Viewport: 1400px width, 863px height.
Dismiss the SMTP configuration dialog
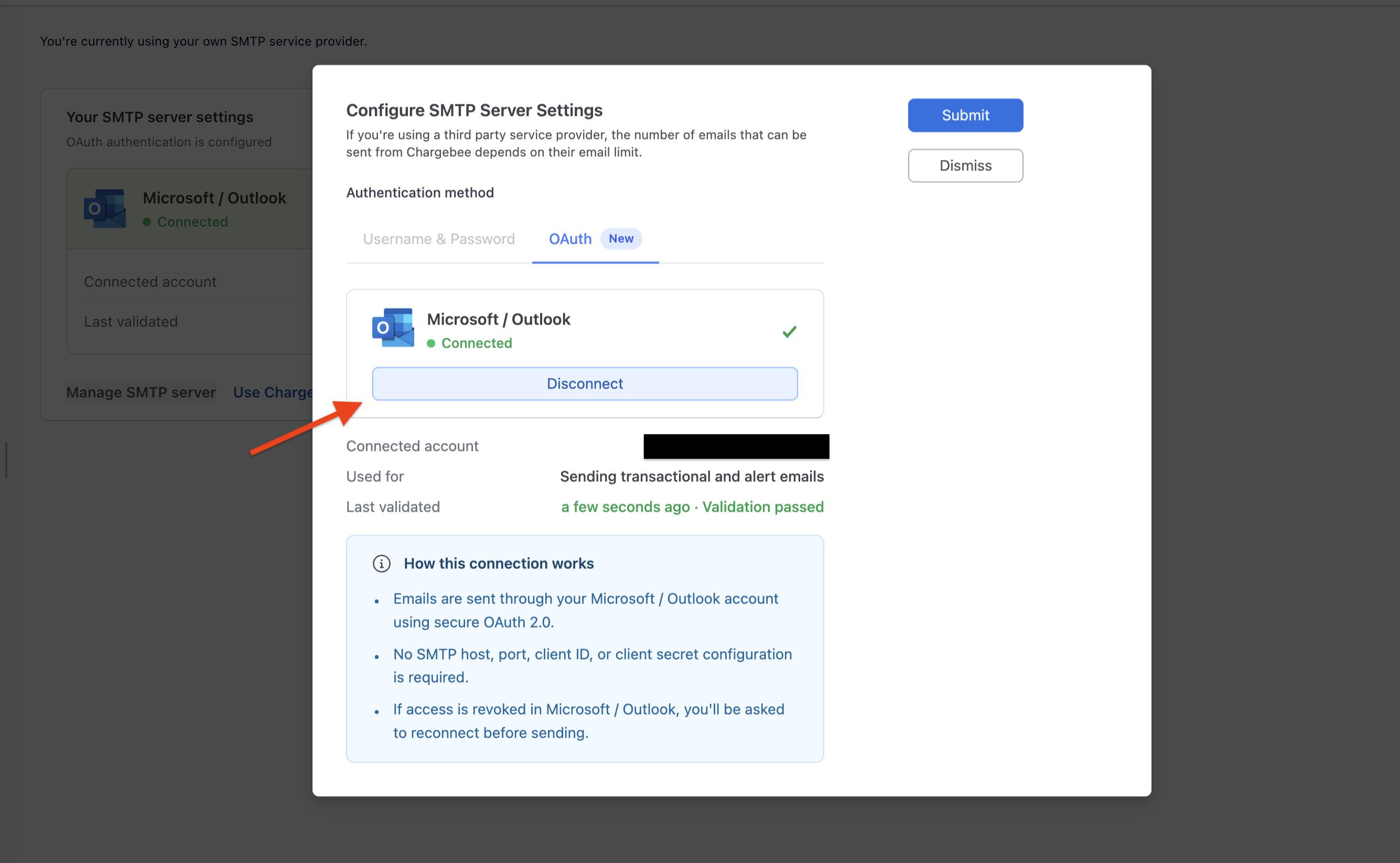tap(965, 166)
